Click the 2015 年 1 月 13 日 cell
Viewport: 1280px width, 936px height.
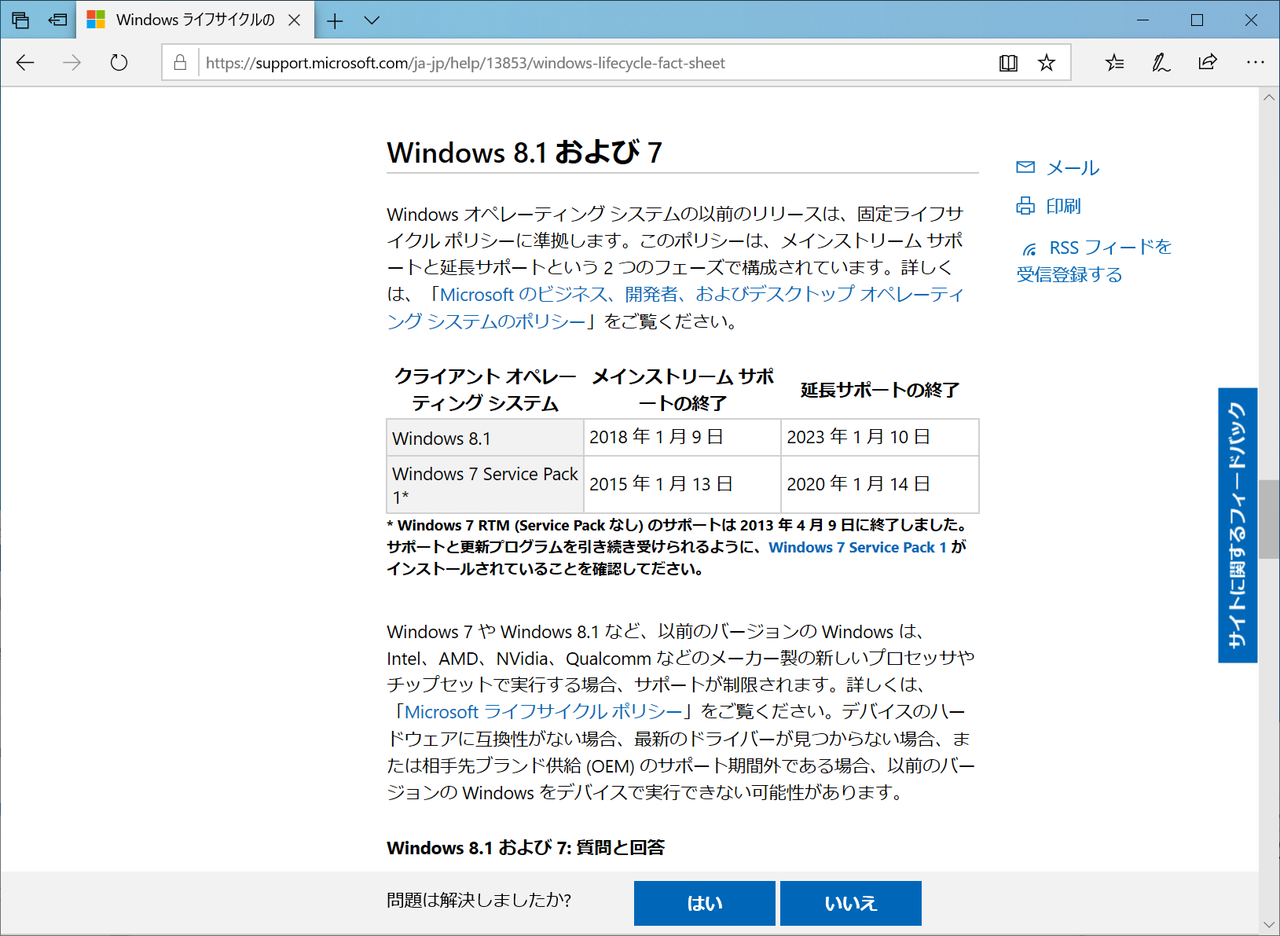pos(682,485)
